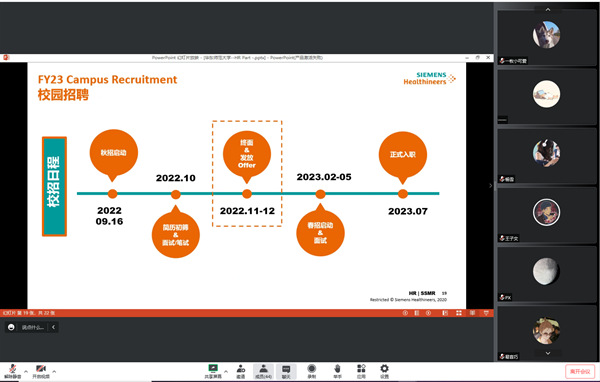Screen dimensions: 600x382
Task: Click the invite participants icon
Action: [x=241, y=371]
